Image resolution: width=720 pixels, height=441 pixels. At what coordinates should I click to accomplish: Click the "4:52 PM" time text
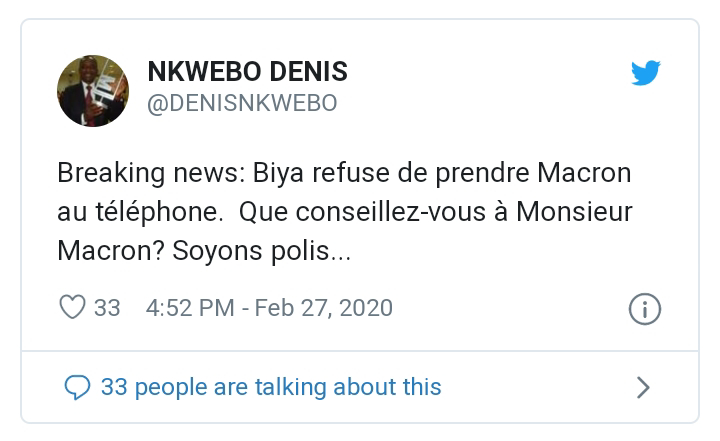pyautogui.click(x=190, y=307)
